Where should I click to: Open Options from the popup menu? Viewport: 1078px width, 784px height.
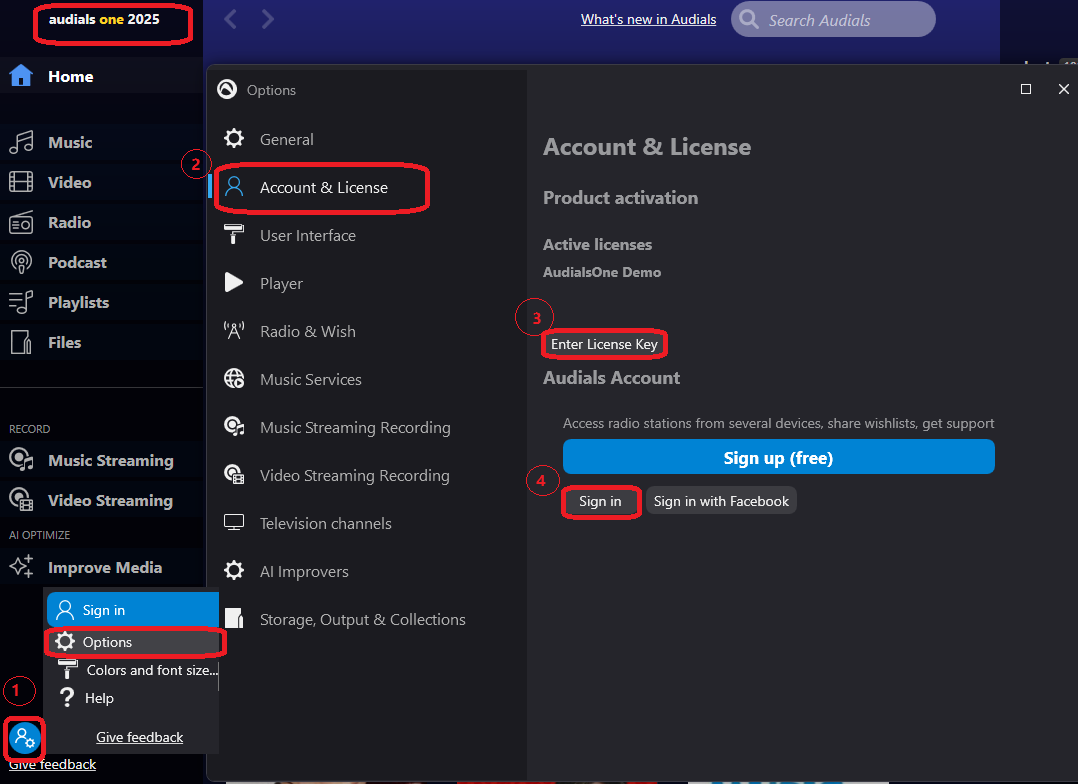pos(135,642)
